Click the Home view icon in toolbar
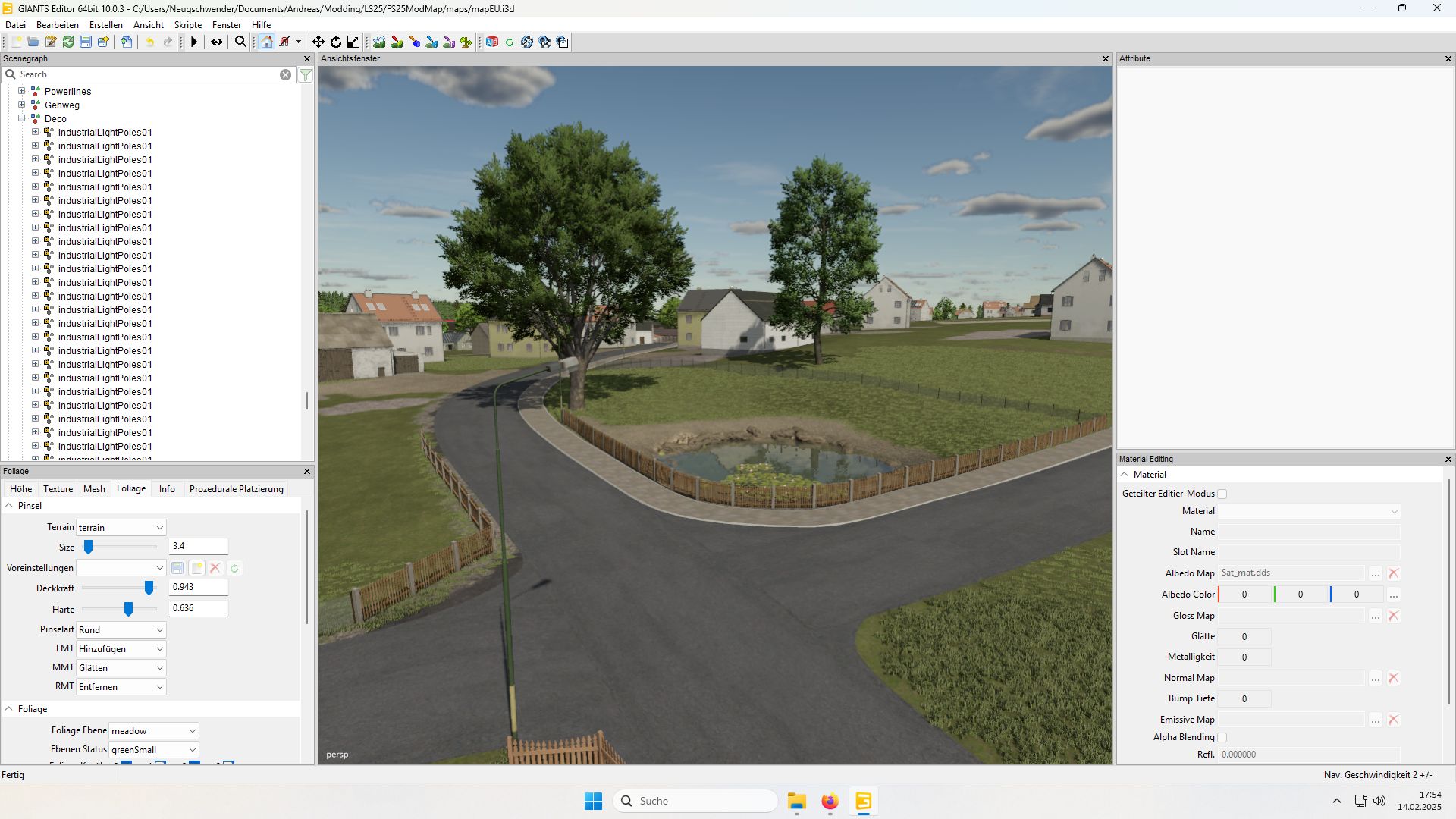Screen dimensions: 1456x819 pos(267,42)
